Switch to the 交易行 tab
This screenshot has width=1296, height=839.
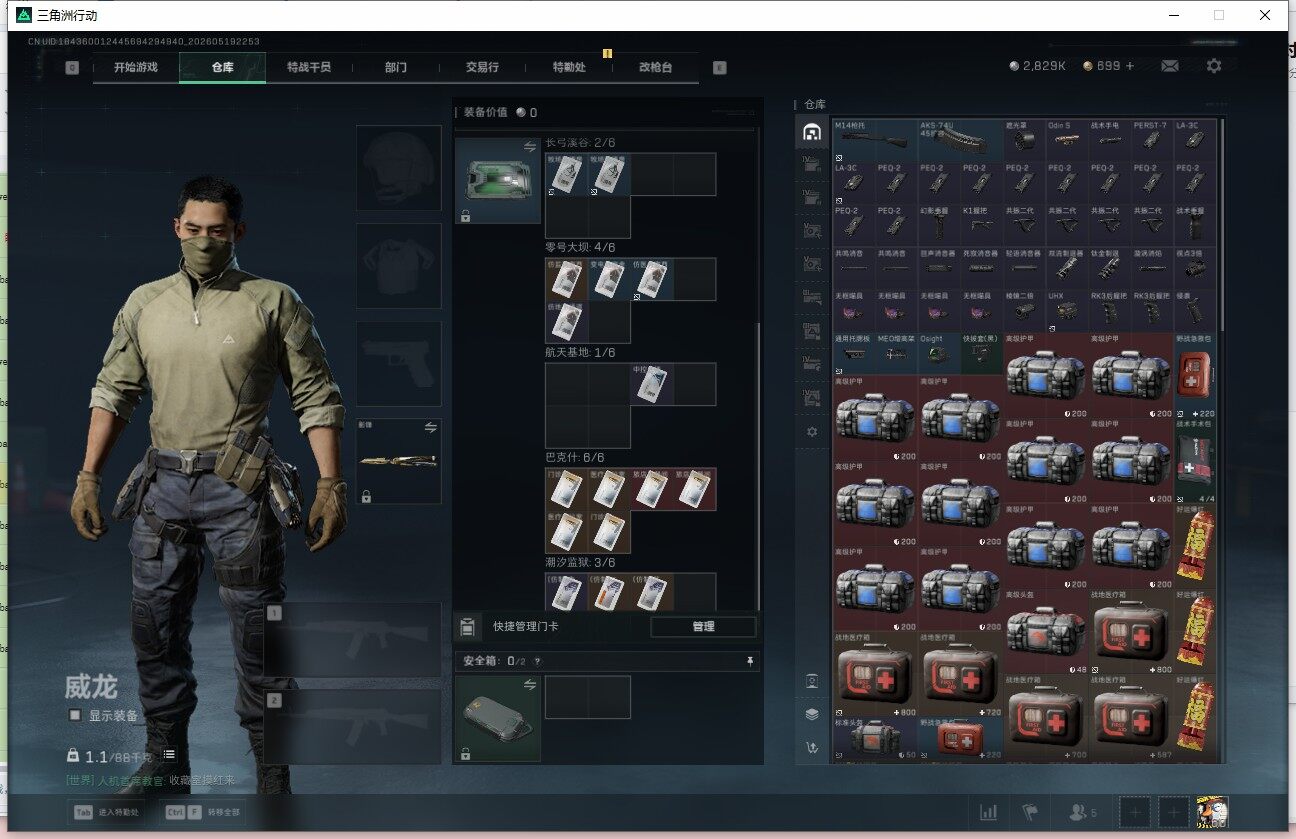482,67
